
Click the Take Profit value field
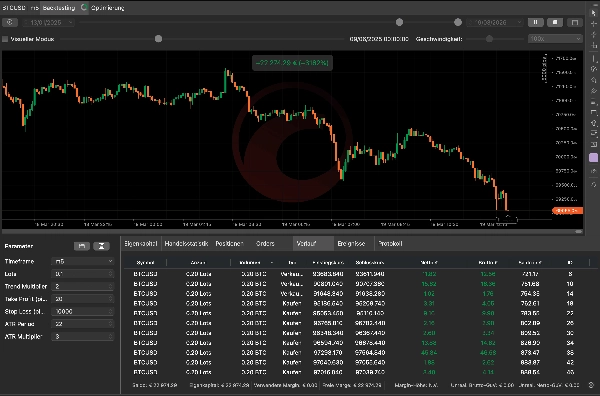coord(83,299)
